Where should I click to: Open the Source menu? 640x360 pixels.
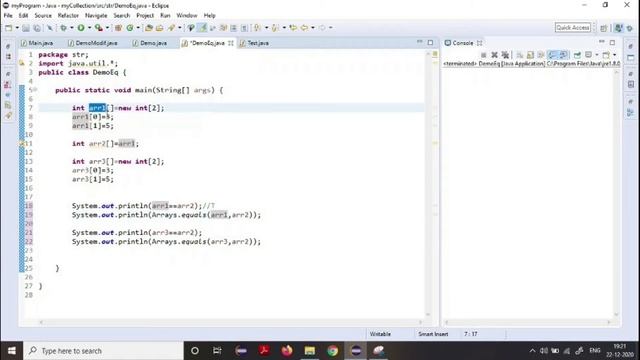43,16
